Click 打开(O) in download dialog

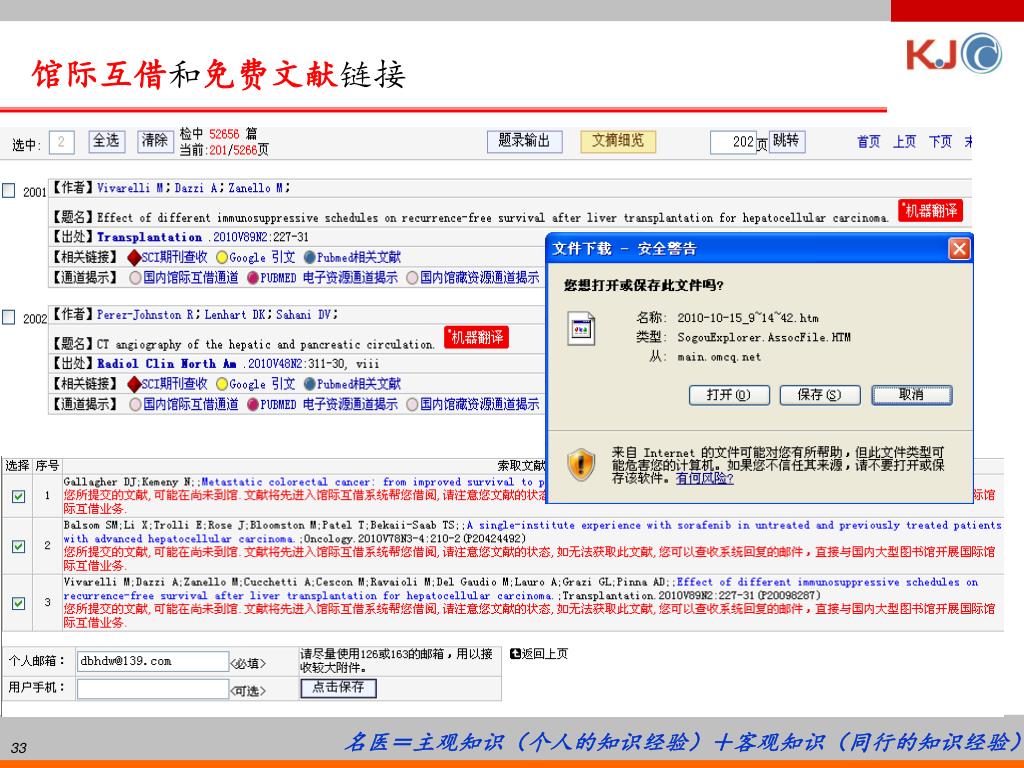click(729, 395)
